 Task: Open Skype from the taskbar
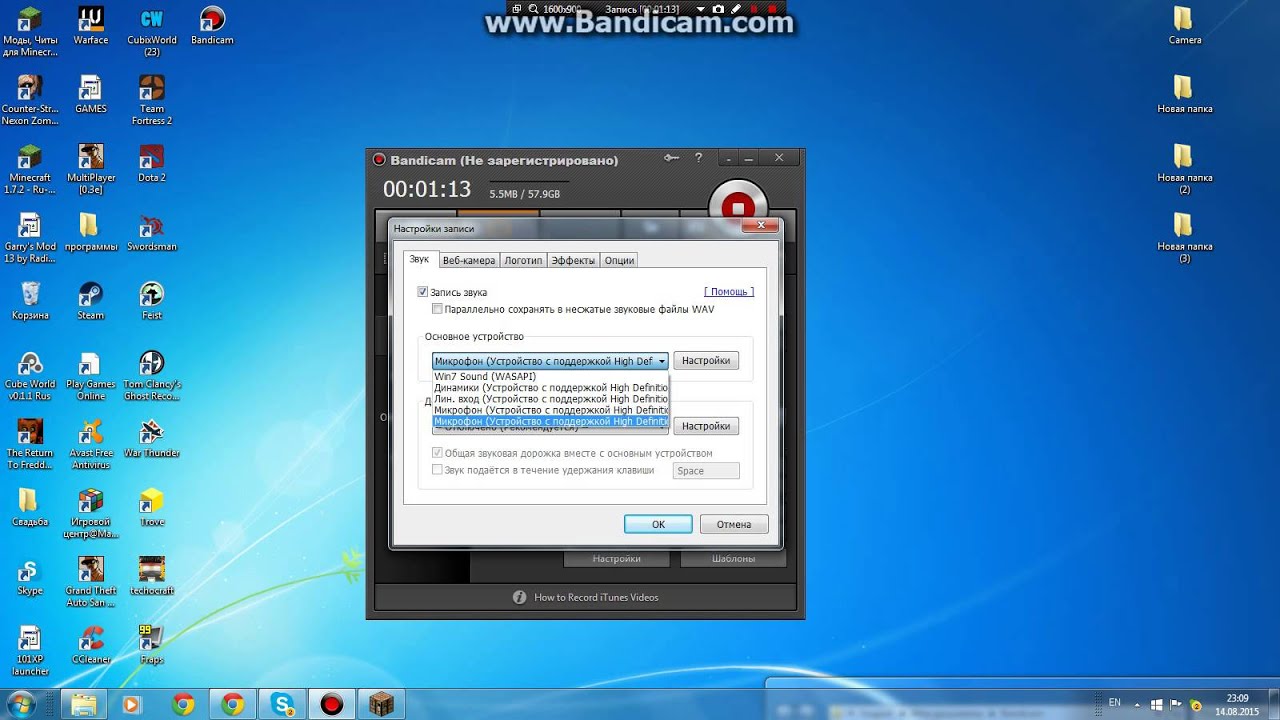coord(282,704)
